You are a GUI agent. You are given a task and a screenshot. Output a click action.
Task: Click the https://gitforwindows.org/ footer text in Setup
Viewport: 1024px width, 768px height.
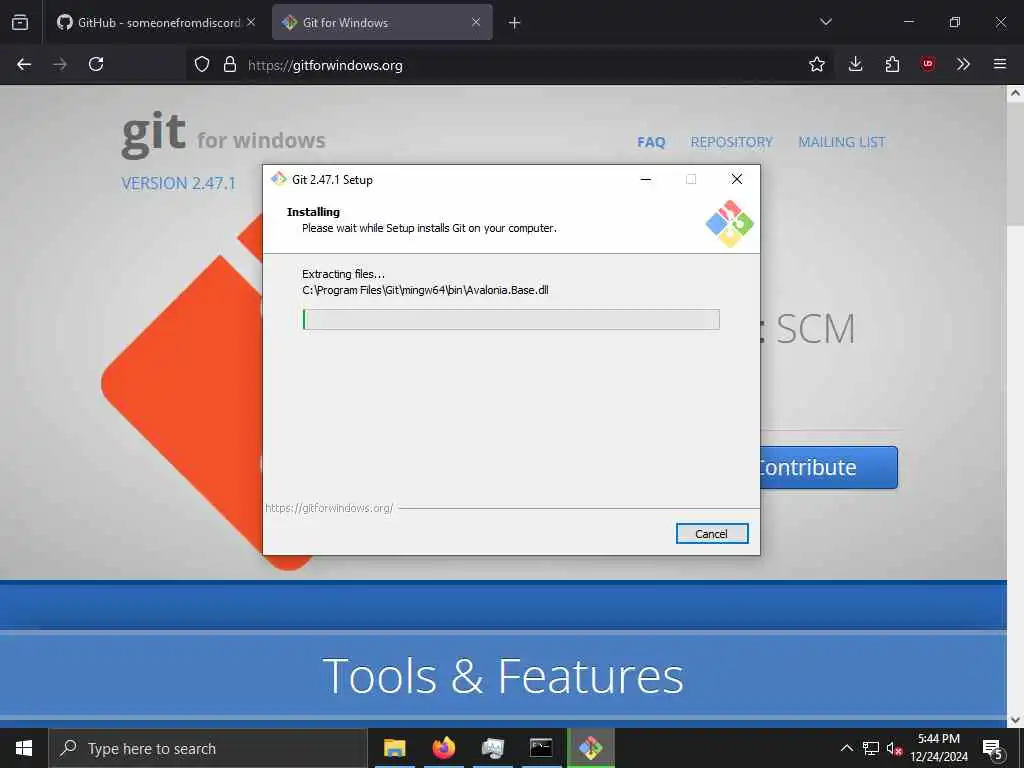329,508
